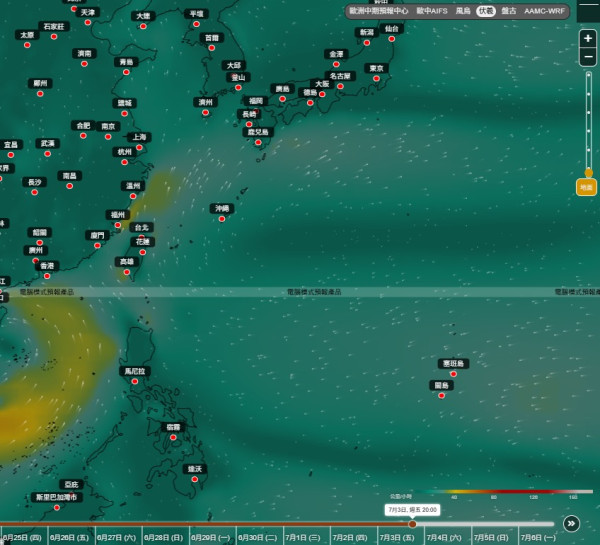Switch to the 風烏 model tab

pyautogui.click(x=463, y=11)
